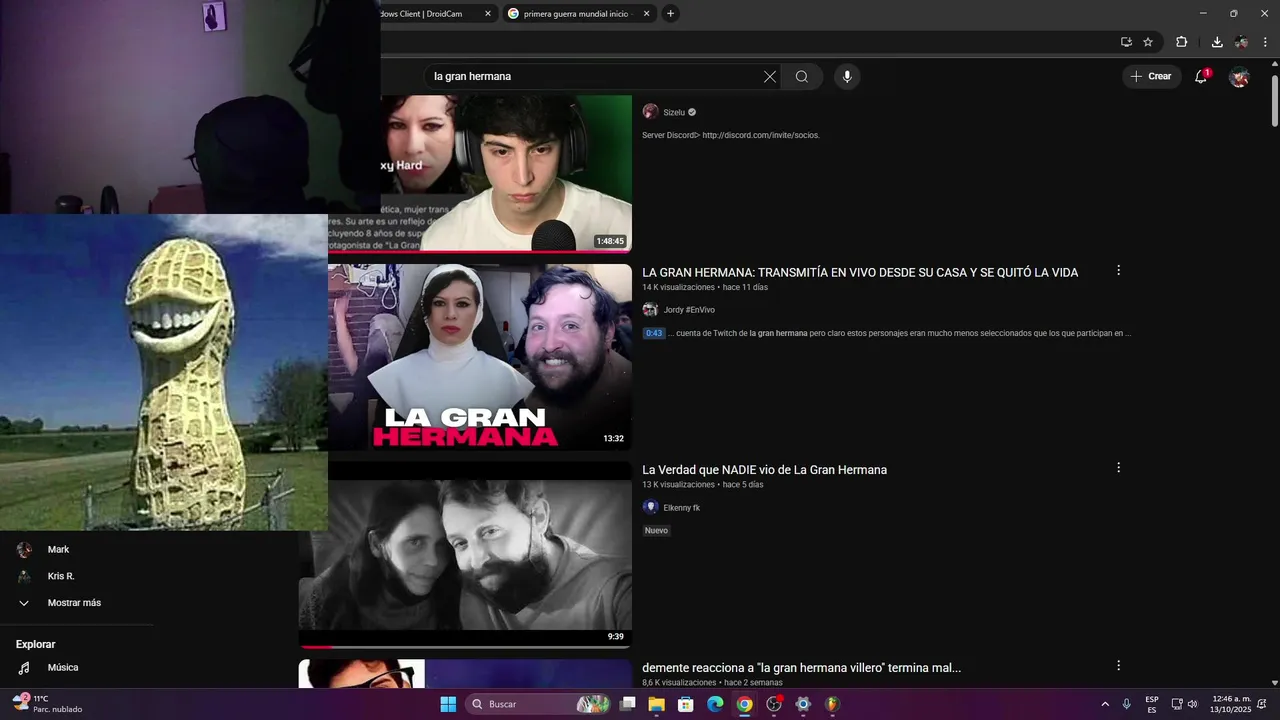Switch the ESP ES input language
The height and width of the screenshot is (720, 1280).
pyautogui.click(x=1152, y=704)
